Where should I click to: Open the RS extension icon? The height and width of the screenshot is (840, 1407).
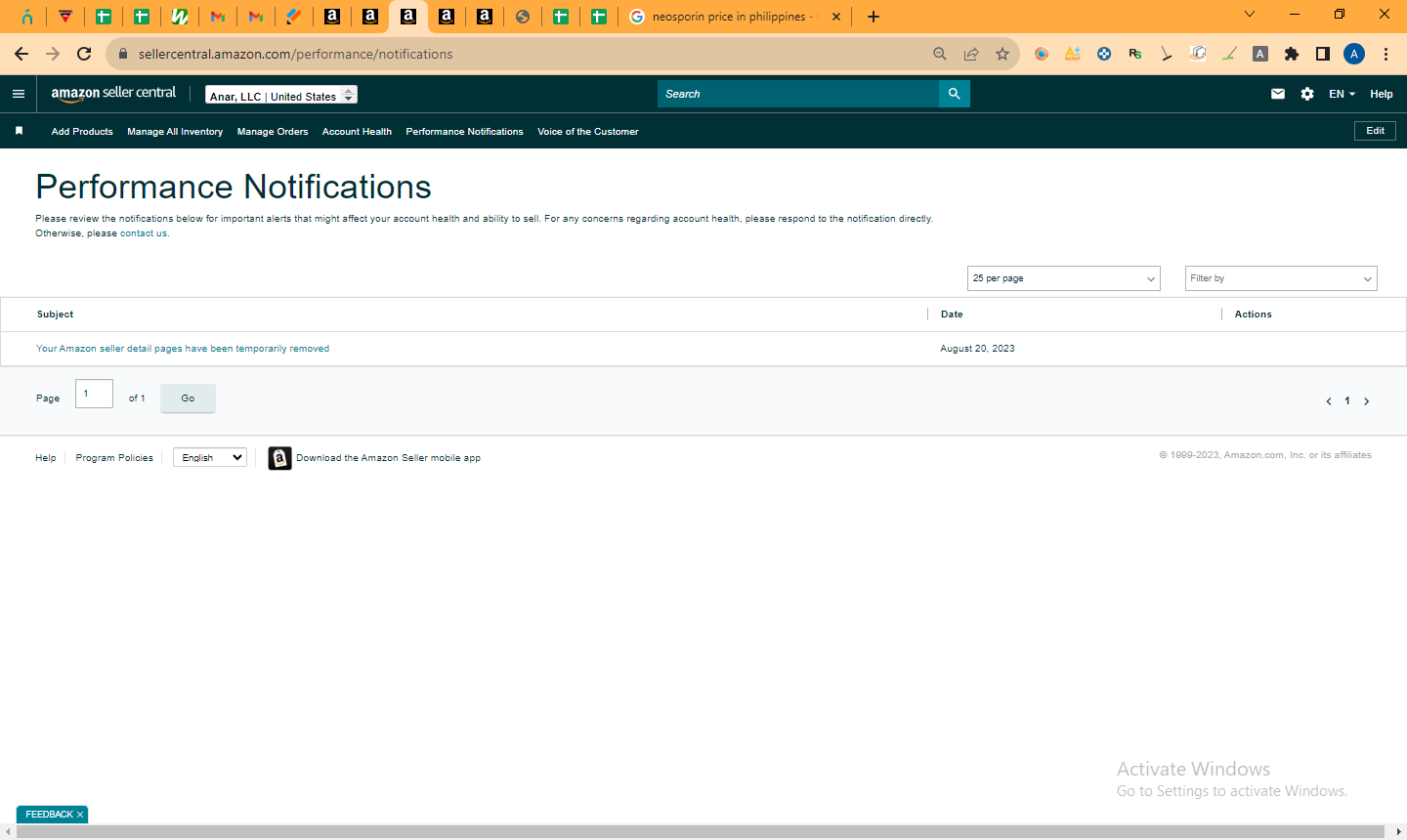click(x=1135, y=54)
